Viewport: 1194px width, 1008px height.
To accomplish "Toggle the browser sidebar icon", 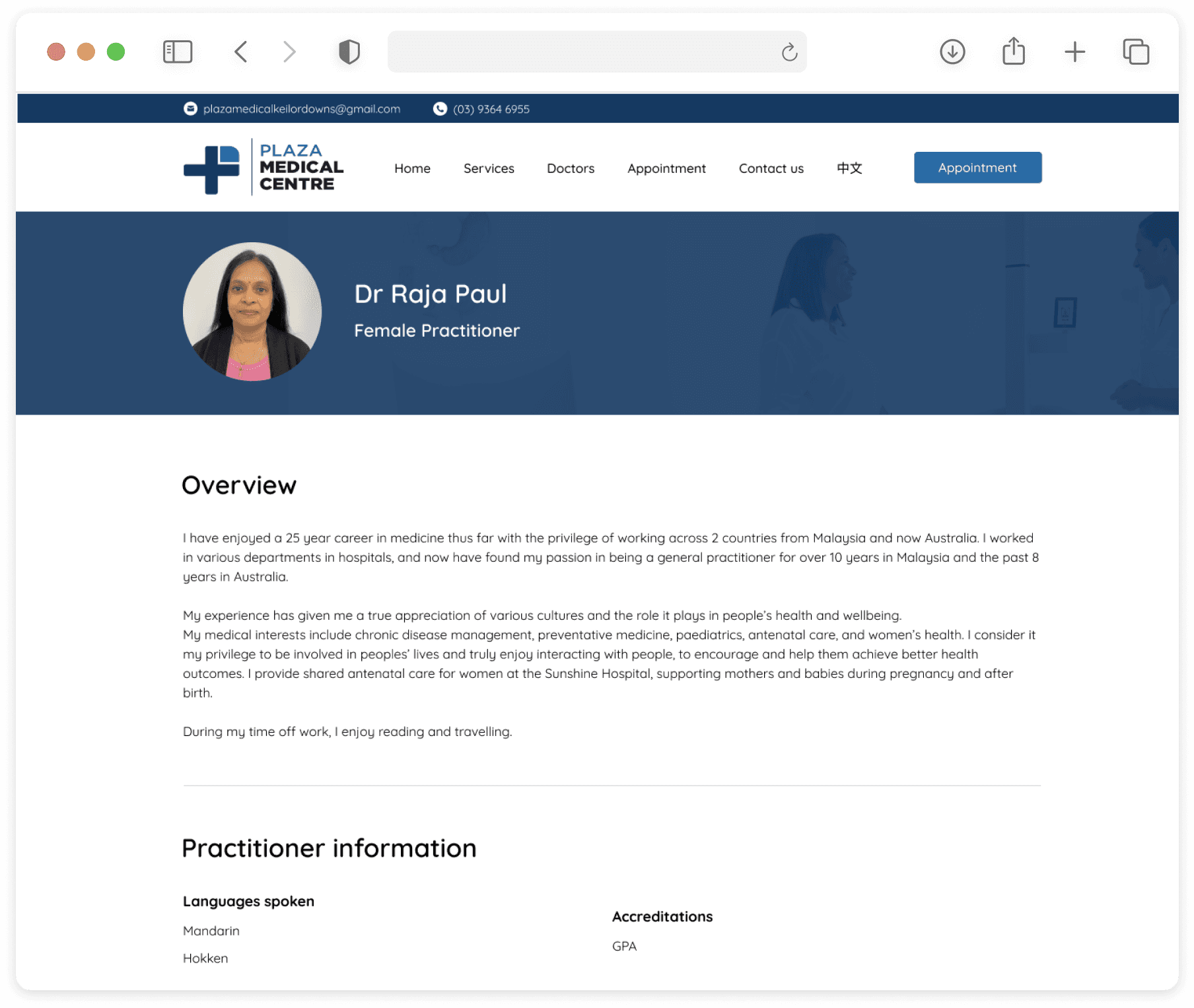I will coord(178,51).
